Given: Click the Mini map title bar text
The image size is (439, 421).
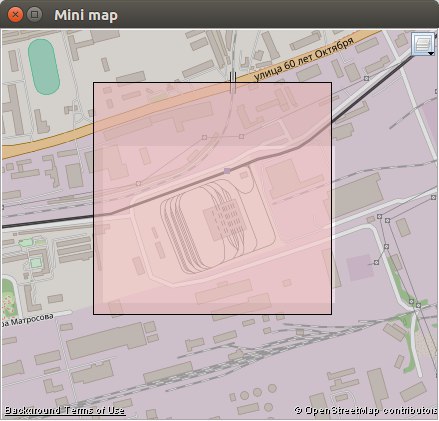Looking at the screenshot, I should [86, 15].
